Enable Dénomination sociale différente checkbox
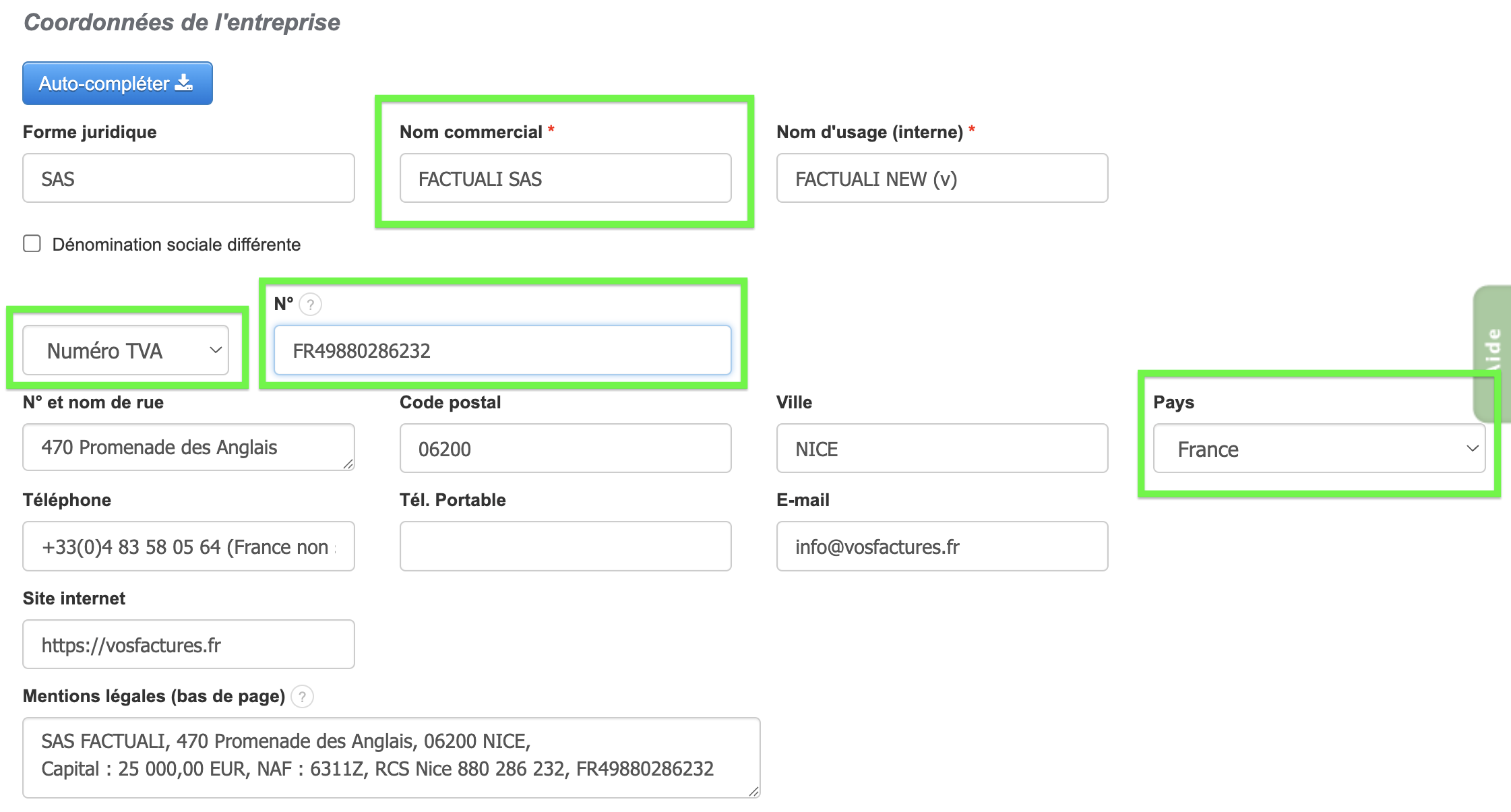This screenshot has height=812, width=1511. point(32,244)
